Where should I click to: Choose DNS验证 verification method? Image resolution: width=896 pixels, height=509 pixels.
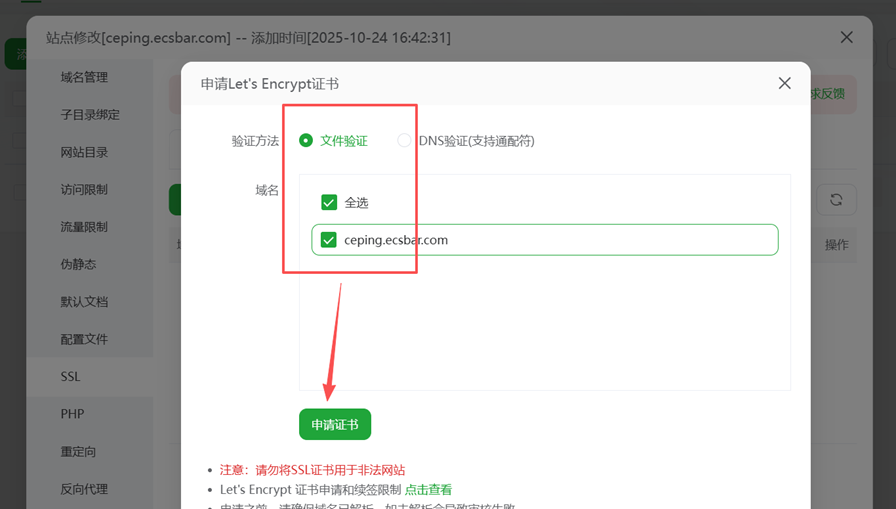(x=404, y=141)
